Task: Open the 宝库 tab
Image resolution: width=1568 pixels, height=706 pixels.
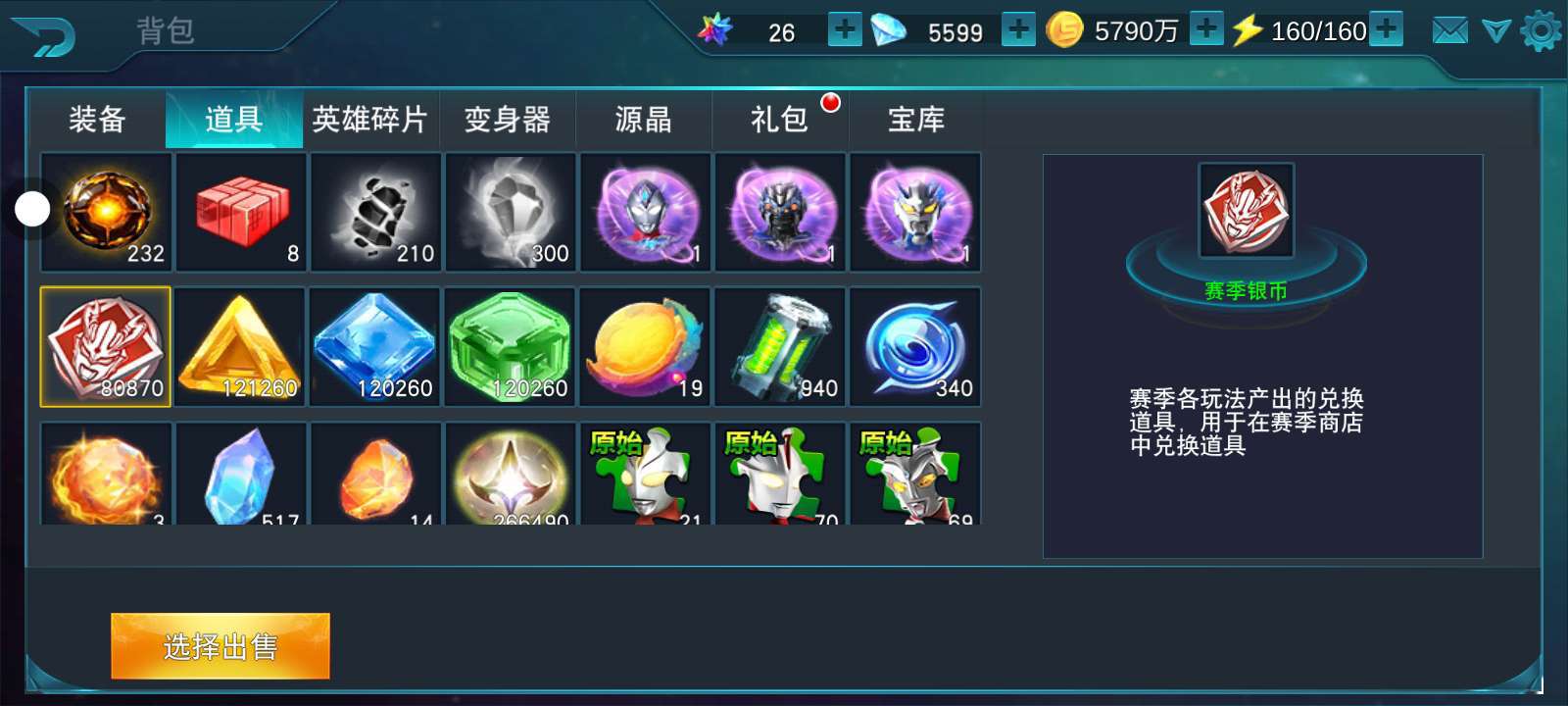Action: point(916,120)
